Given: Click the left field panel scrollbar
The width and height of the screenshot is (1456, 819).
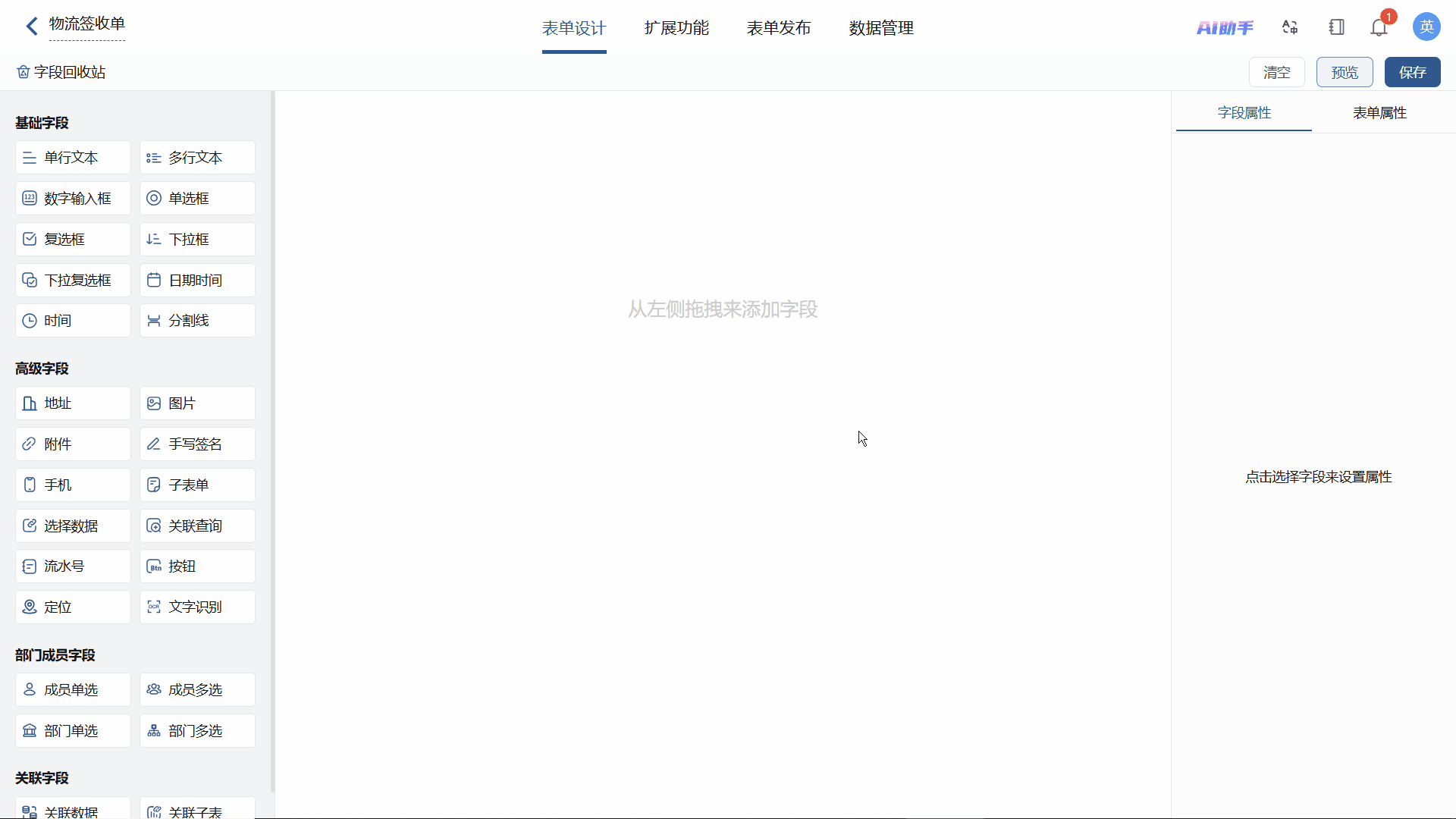Looking at the screenshot, I should click(272, 442).
